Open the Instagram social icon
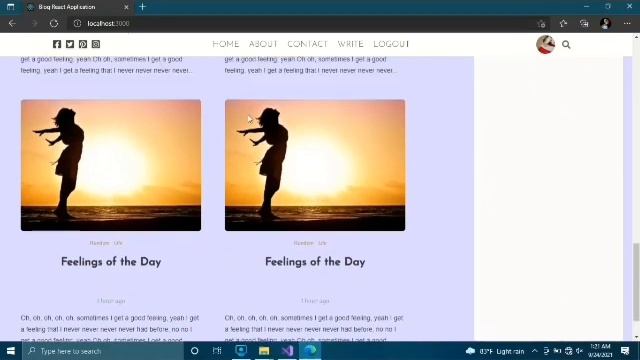This screenshot has width=640, height=360. (96, 44)
